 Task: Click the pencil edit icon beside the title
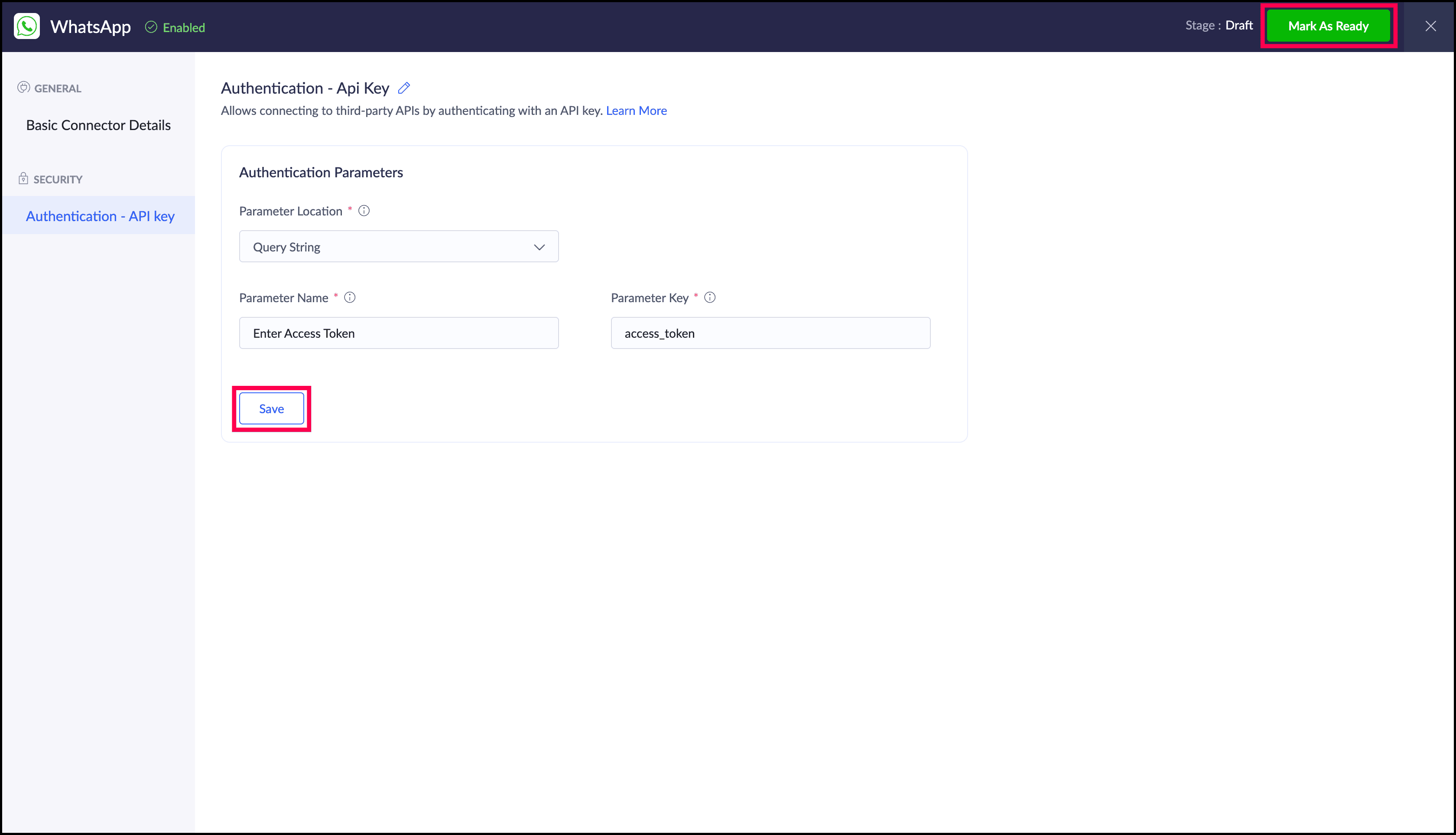(x=404, y=88)
